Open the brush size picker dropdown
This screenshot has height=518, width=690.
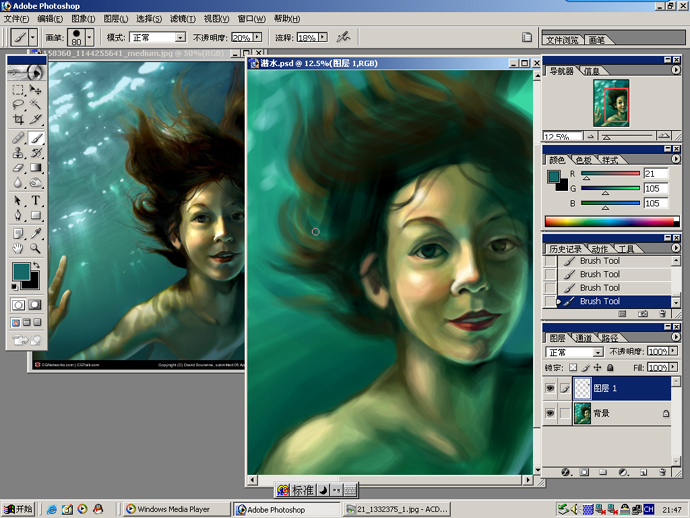[x=89, y=37]
